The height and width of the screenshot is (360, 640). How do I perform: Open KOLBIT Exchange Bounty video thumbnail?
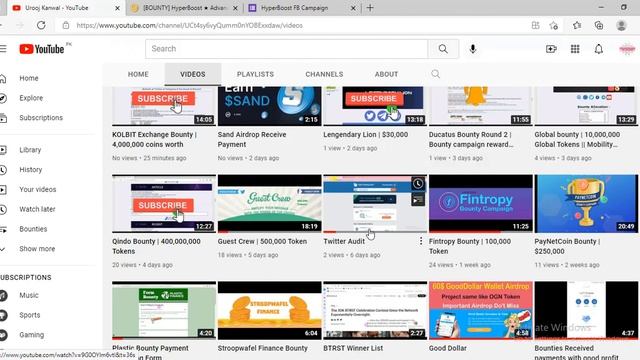[x=164, y=106]
